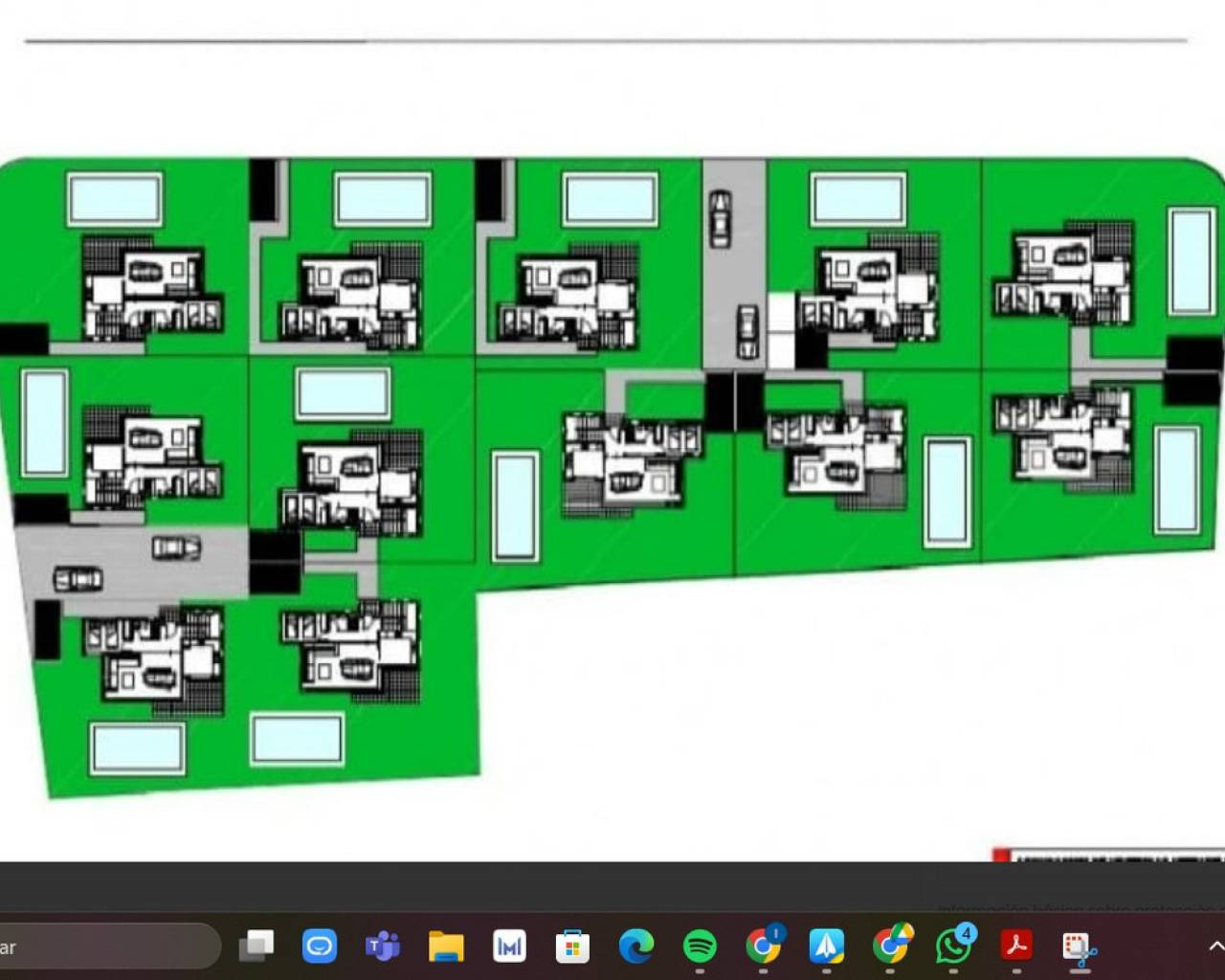Open the Snipping Tool icon
Screen dimensions: 1225x980
click(1080, 947)
